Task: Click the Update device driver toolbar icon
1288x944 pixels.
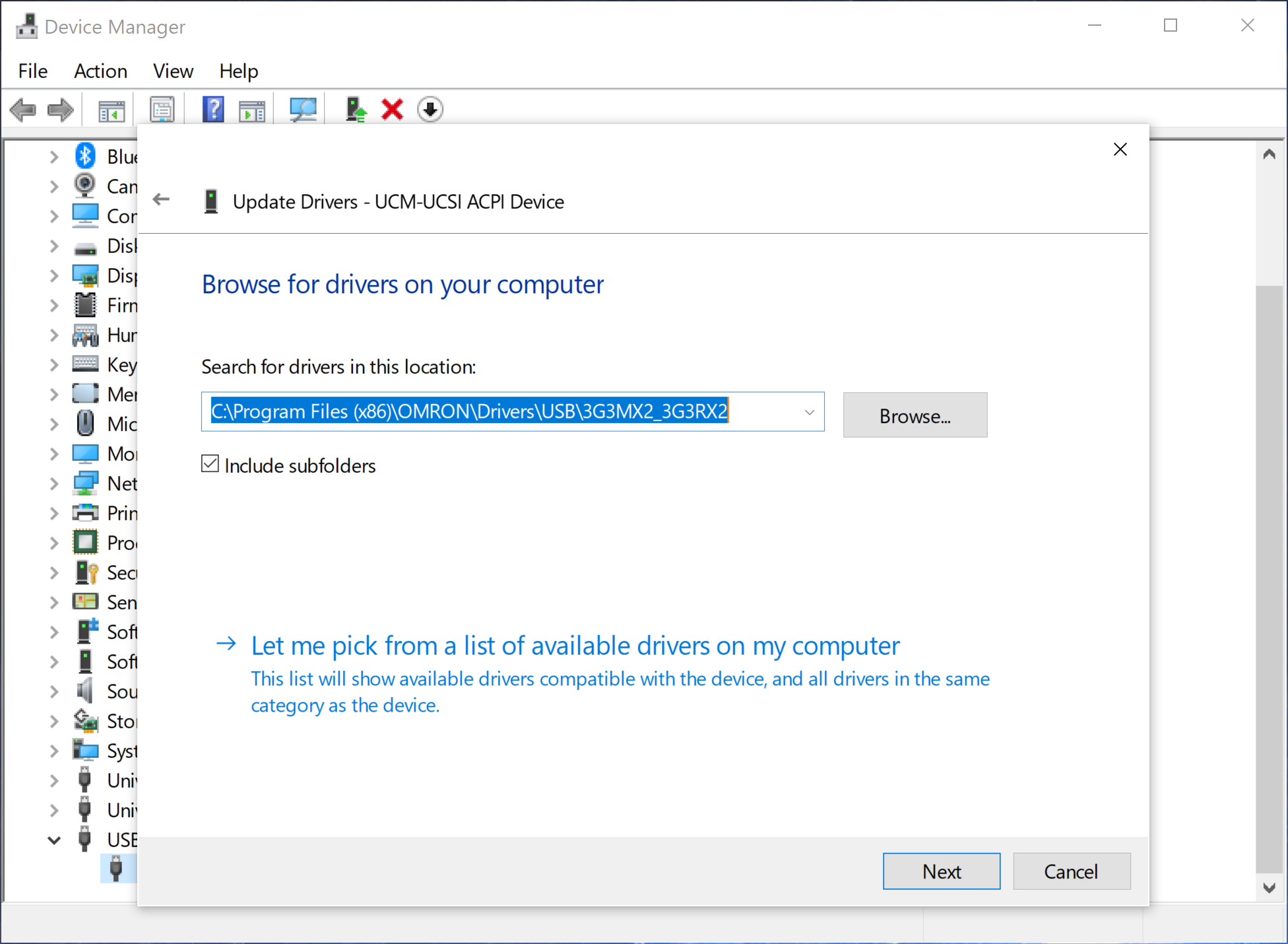Action: pos(356,110)
